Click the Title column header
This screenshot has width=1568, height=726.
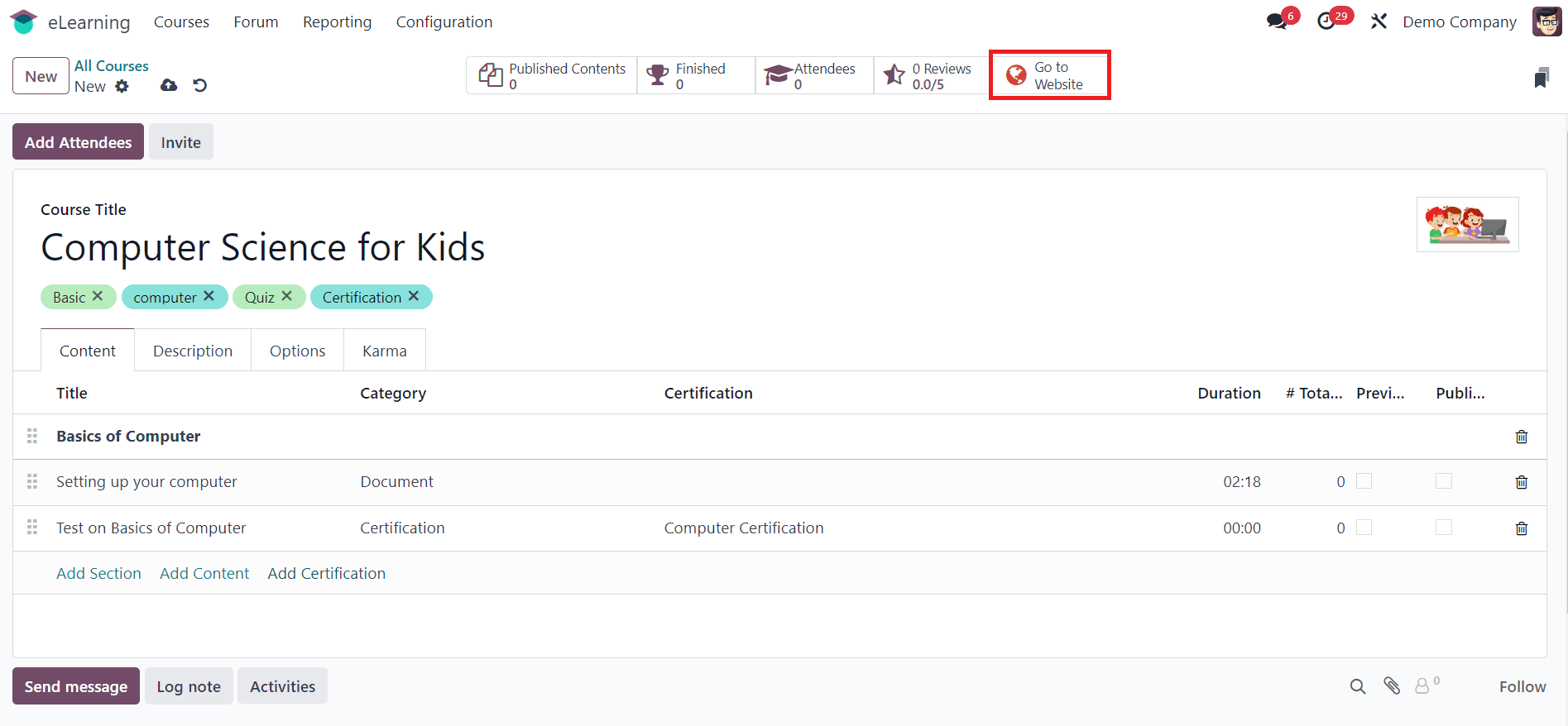tap(72, 393)
